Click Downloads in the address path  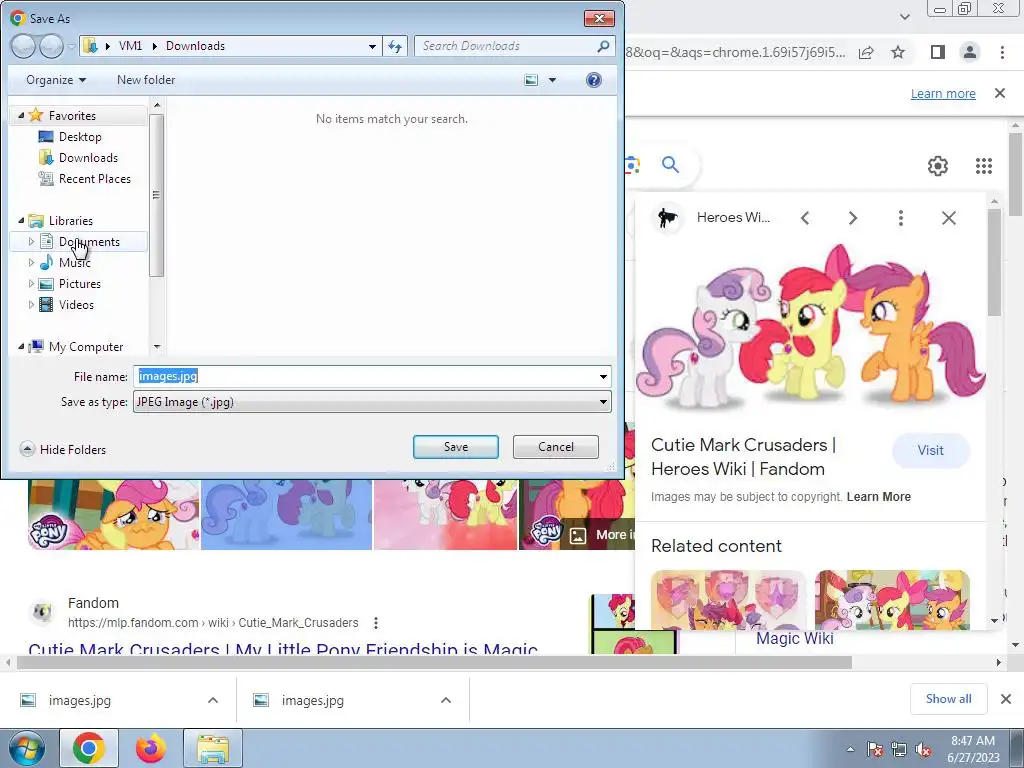195,46
